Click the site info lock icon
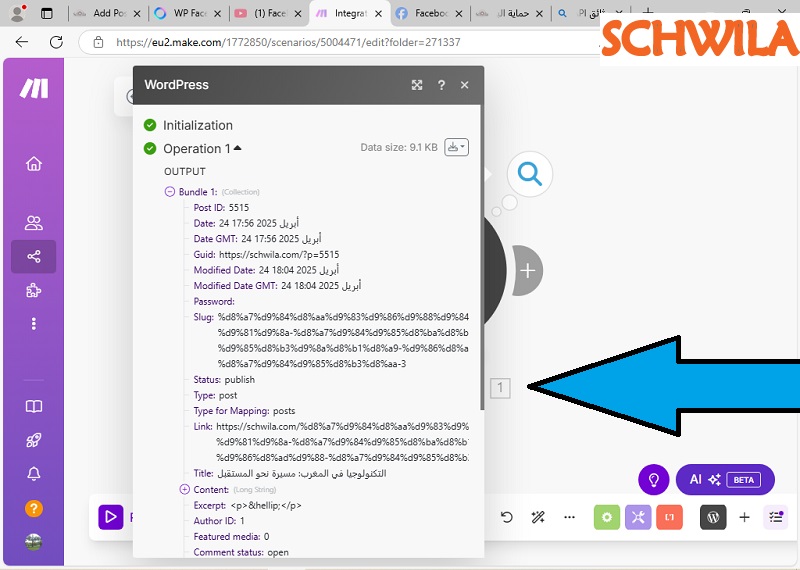 click(98, 42)
